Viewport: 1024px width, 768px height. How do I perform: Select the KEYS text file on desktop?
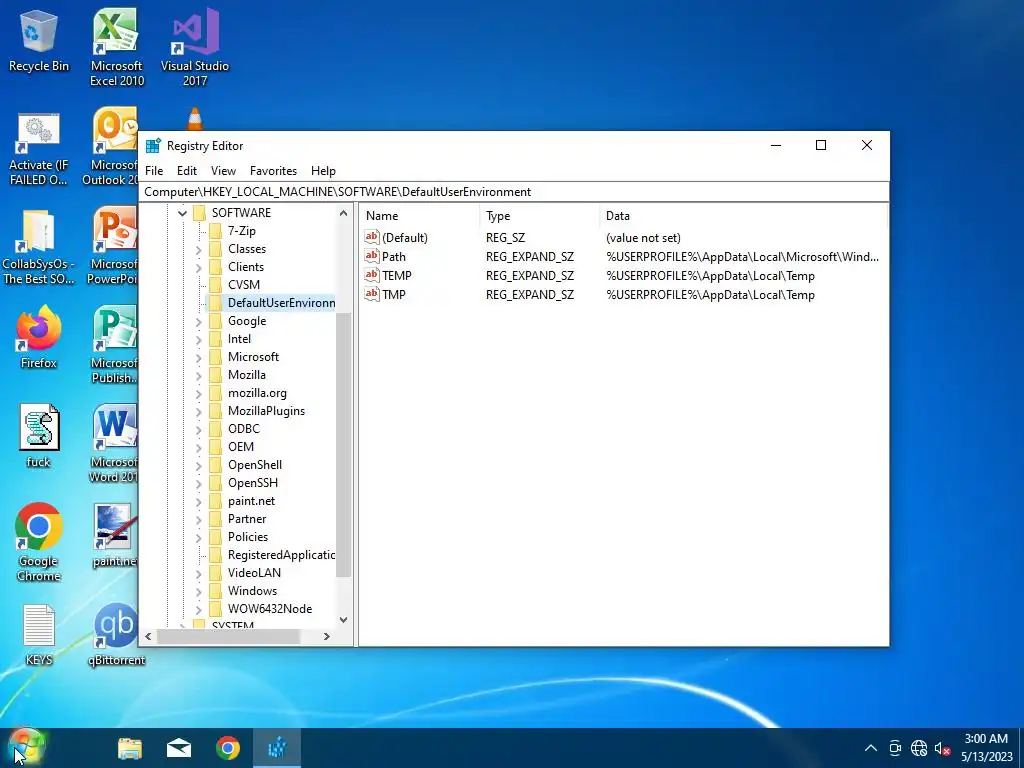tap(39, 635)
